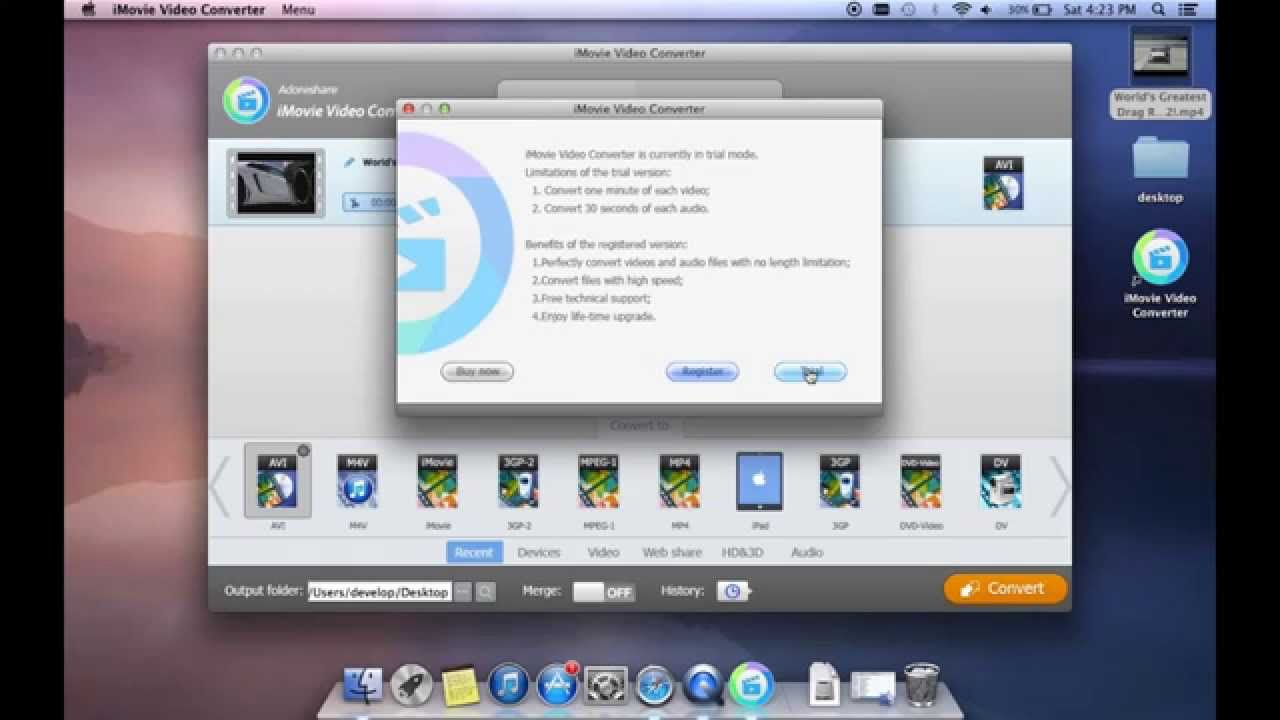The width and height of the screenshot is (1280, 720).
Task: Select the M4V format icon
Action: pos(357,482)
